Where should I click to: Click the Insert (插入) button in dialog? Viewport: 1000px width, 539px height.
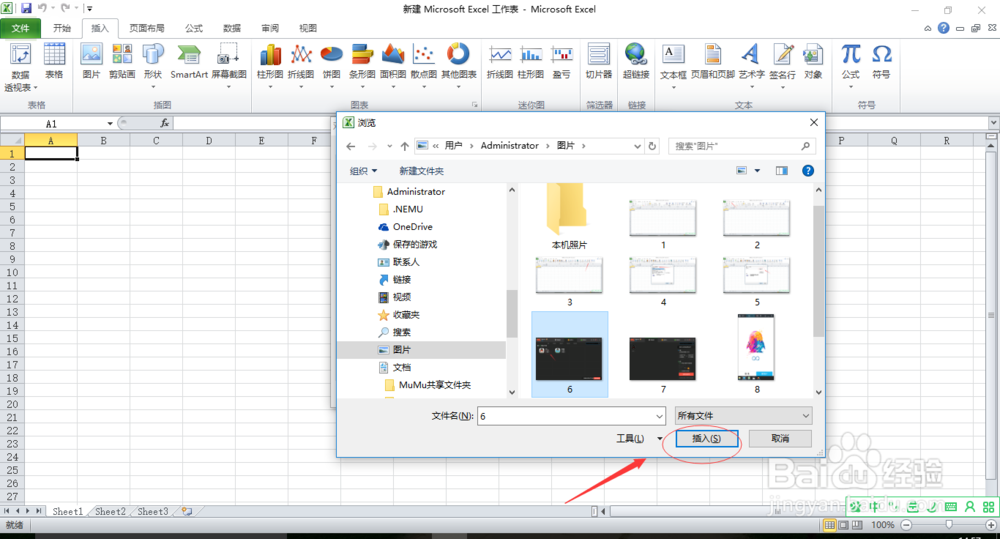706,438
